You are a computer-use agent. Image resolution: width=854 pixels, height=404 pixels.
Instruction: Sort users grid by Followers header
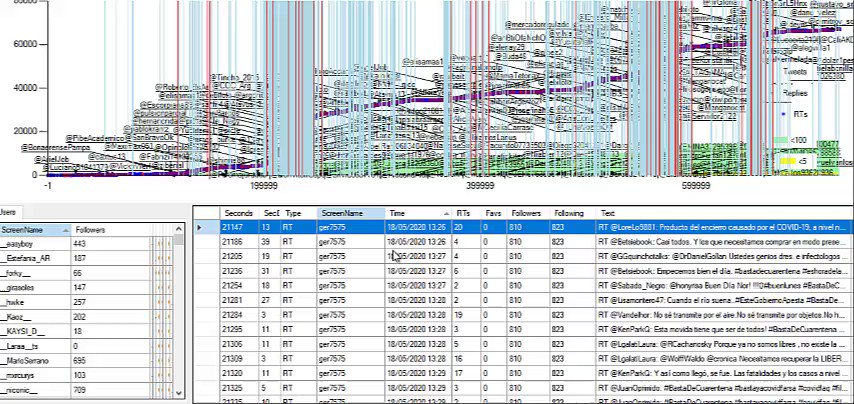coord(112,230)
